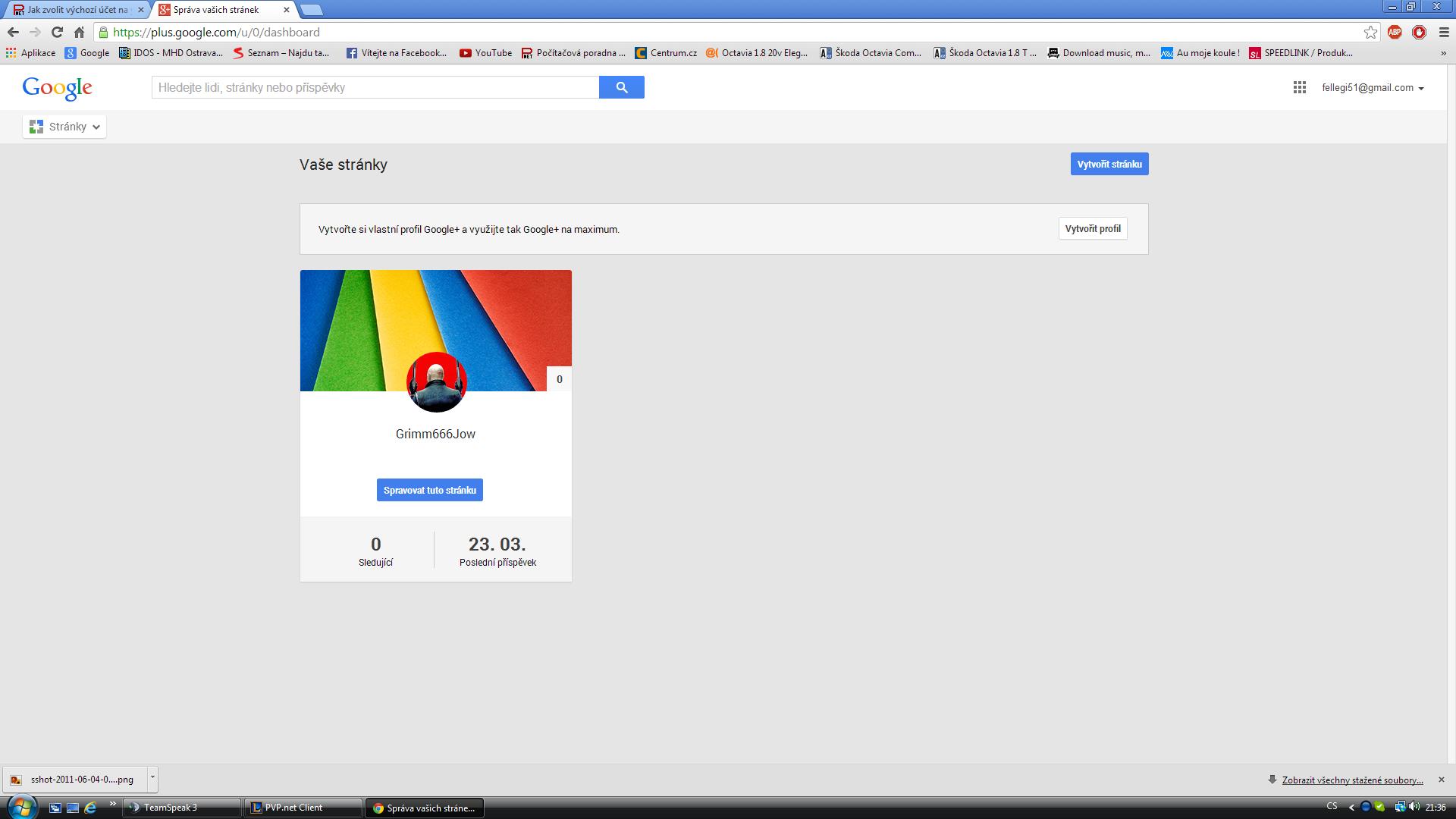Click the Vytvořit stránku button
The height and width of the screenshot is (819, 1456).
coord(1109,164)
